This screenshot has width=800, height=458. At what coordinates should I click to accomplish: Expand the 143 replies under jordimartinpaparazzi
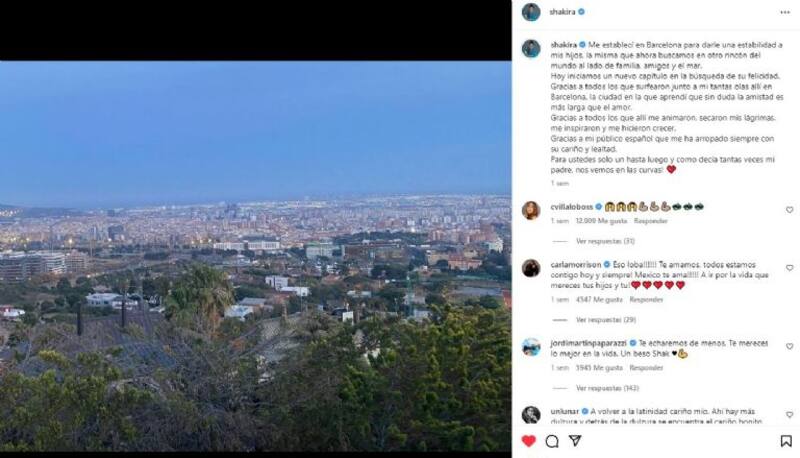(606, 388)
